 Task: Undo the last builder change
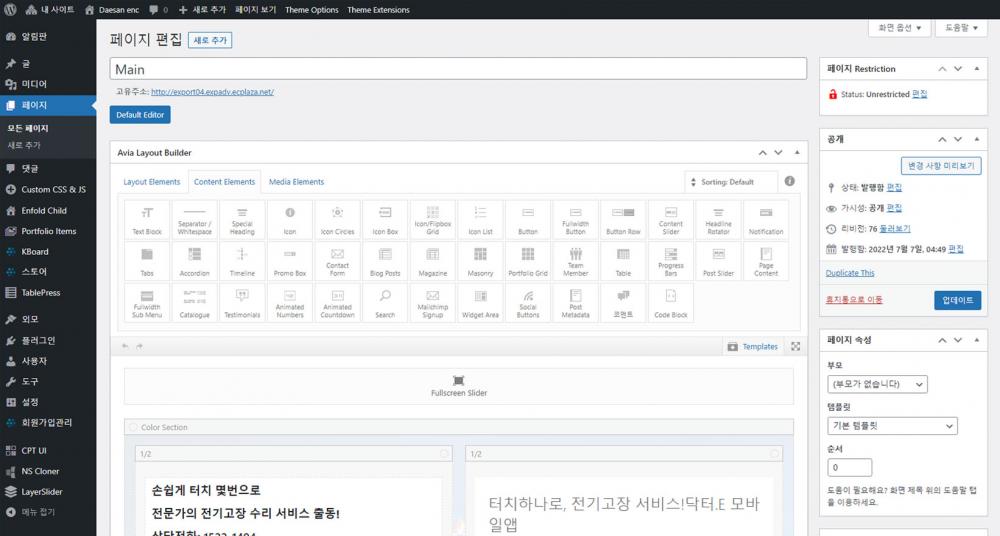pyautogui.click(x=125, y=346)
